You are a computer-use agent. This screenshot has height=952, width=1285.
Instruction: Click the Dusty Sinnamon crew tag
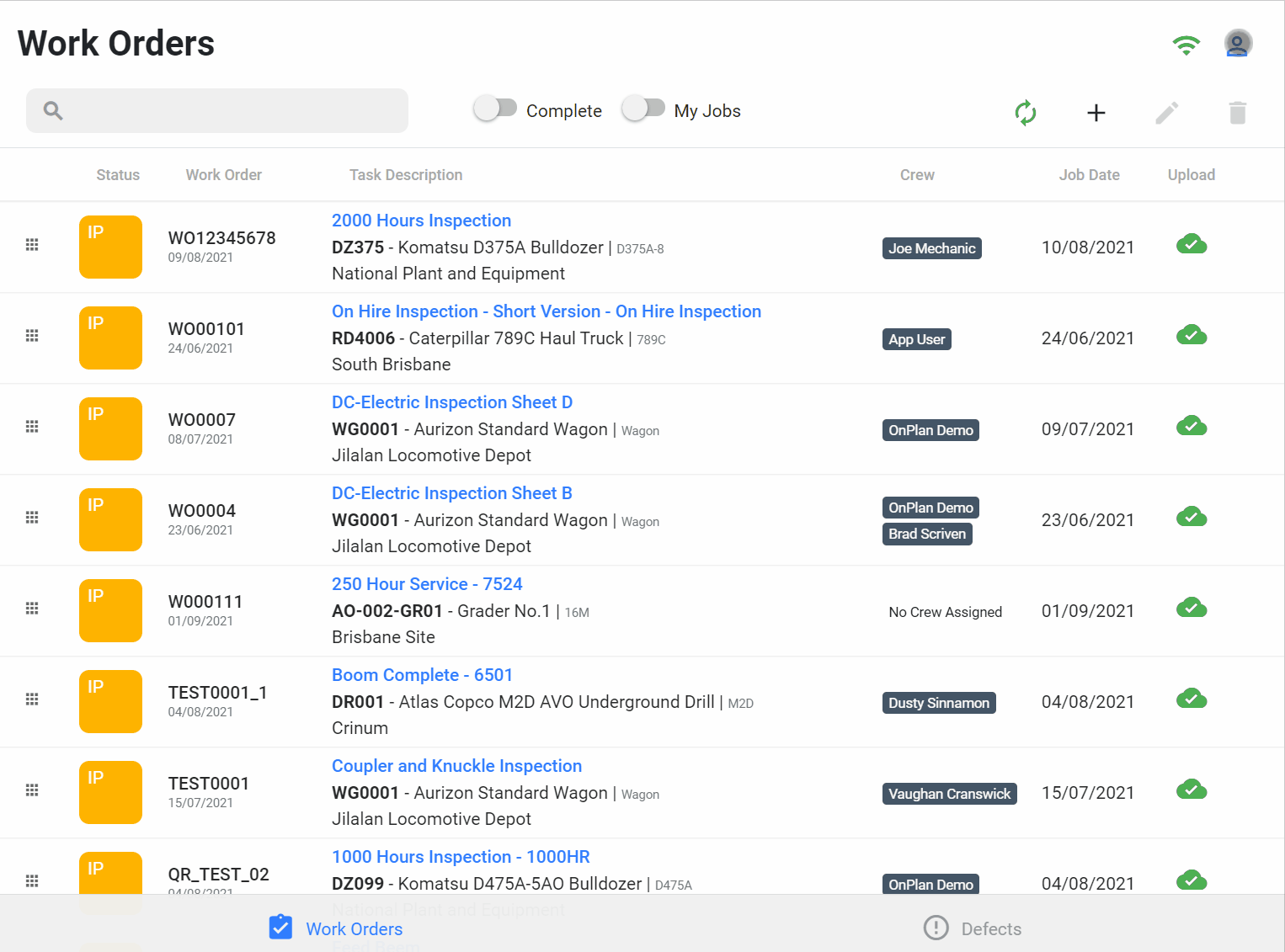(939, 703)
